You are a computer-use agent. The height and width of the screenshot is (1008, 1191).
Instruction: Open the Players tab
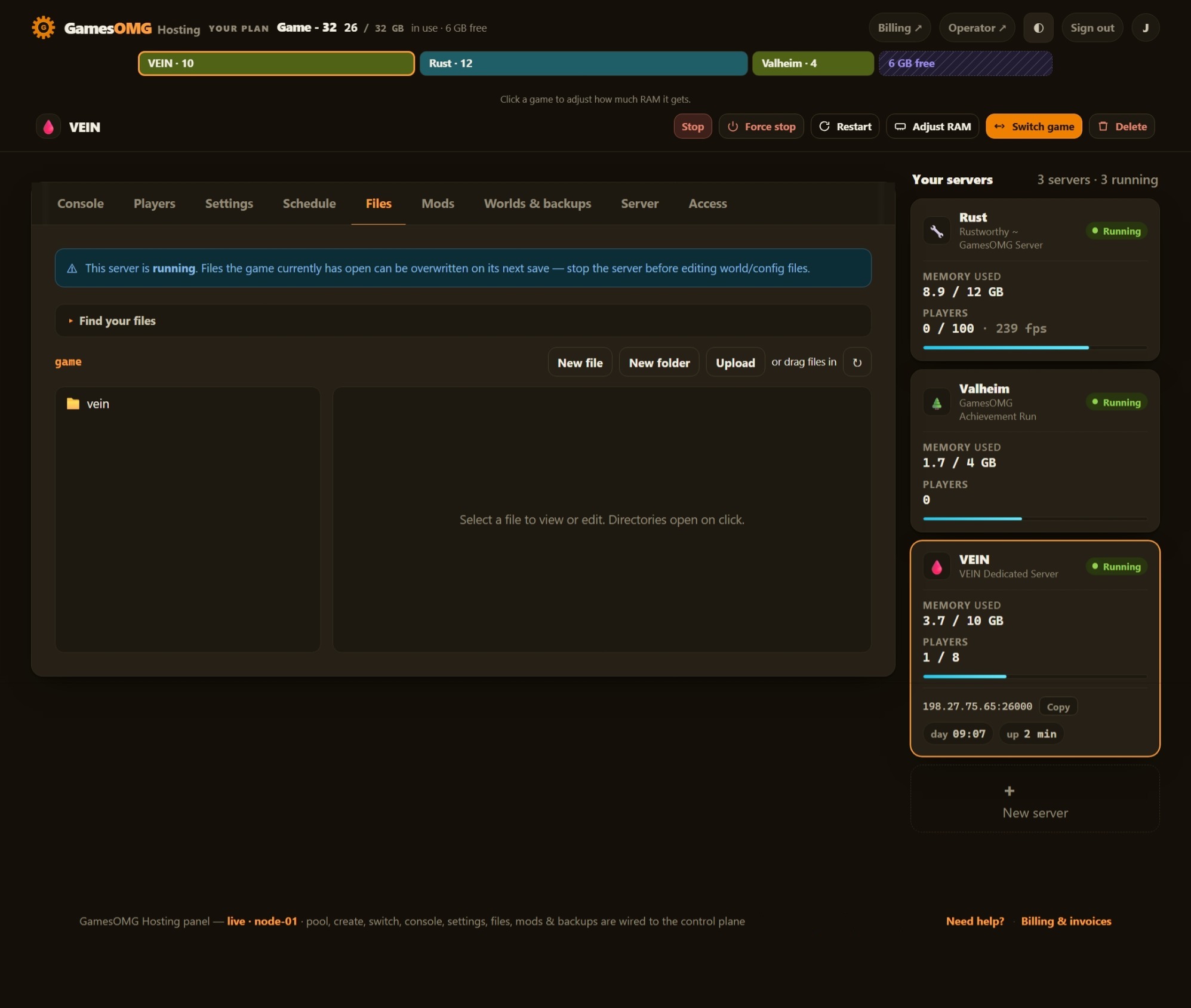[x=154, y=204]
